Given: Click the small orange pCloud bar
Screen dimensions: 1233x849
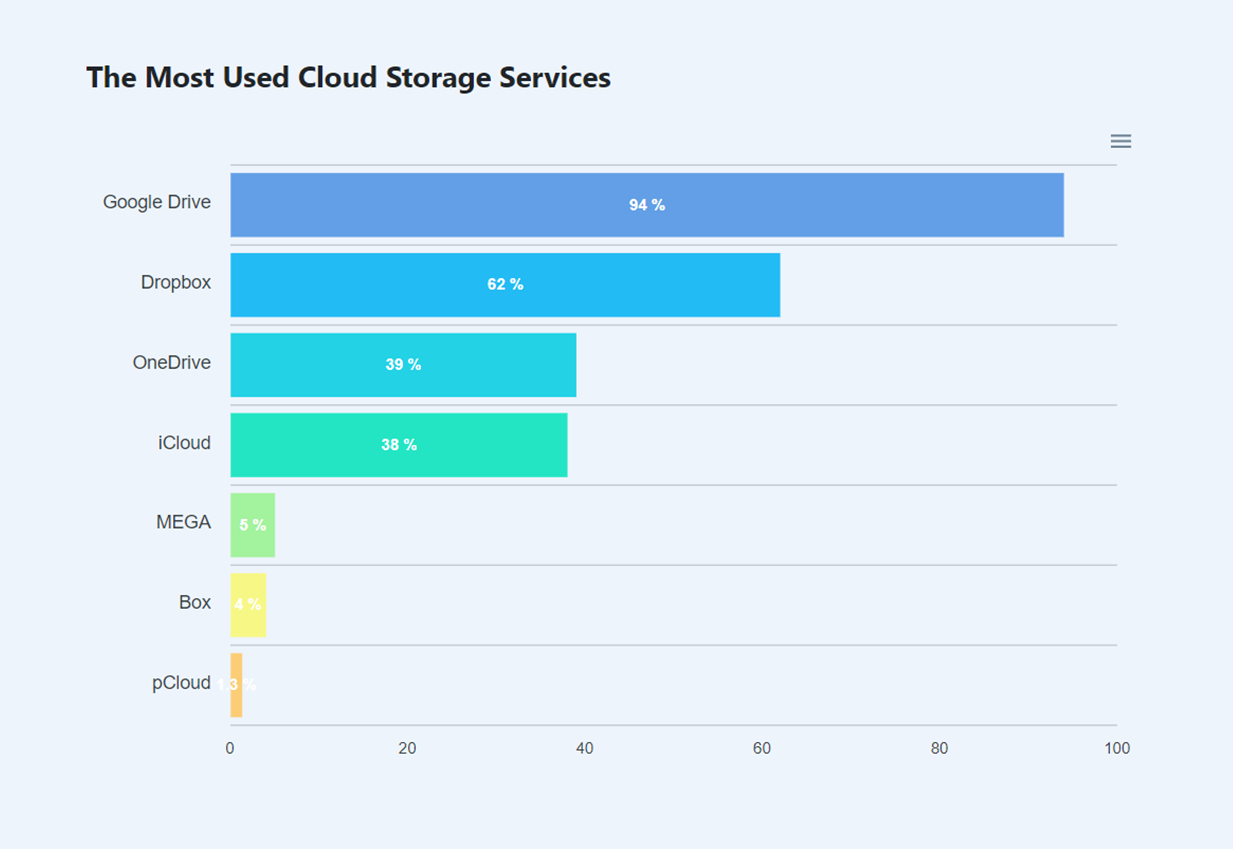Looking at the screenshot, I should point(236,685).
